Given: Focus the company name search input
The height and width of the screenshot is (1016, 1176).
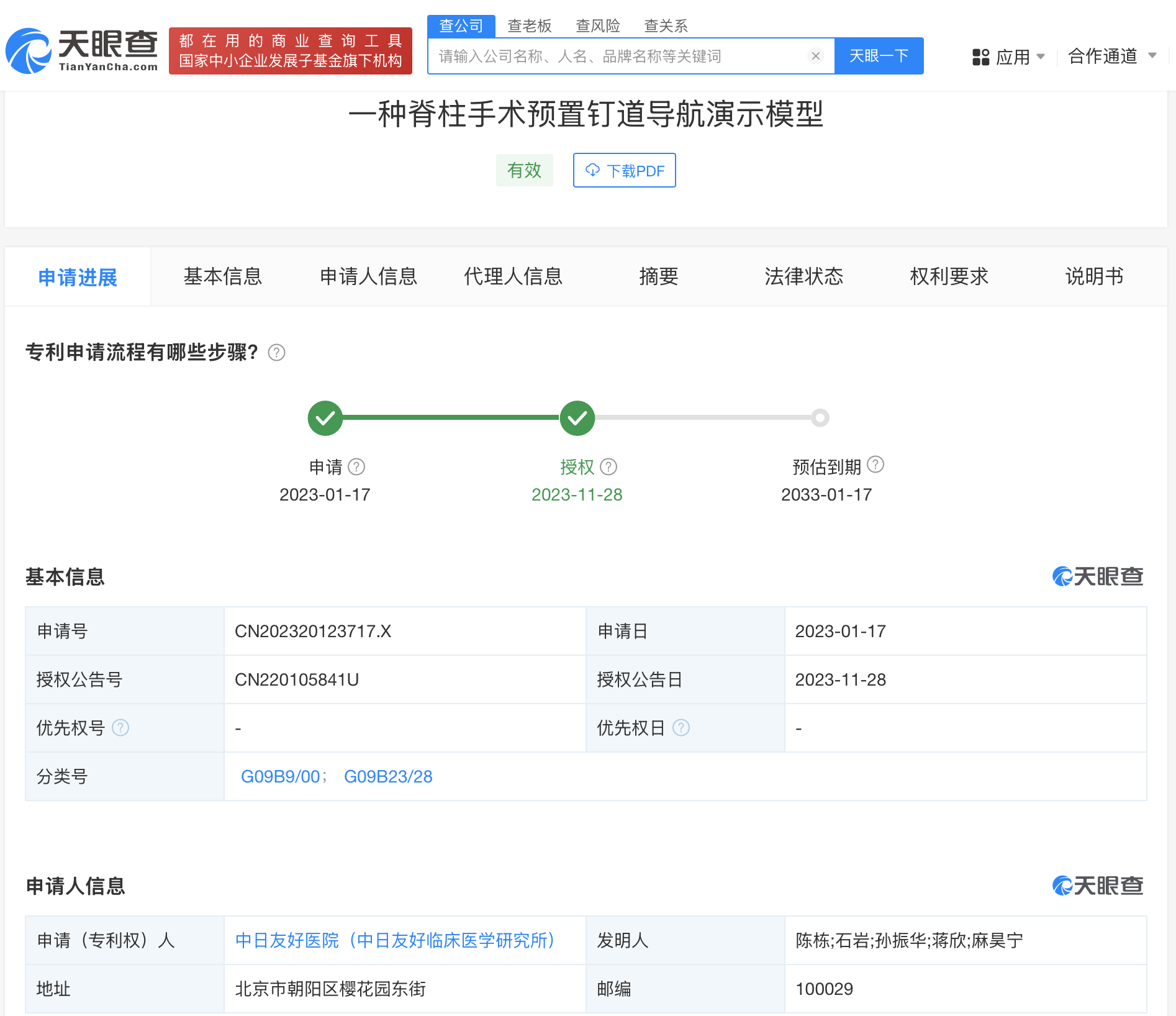Looking at the screenshot, I should tap(618, 57).
